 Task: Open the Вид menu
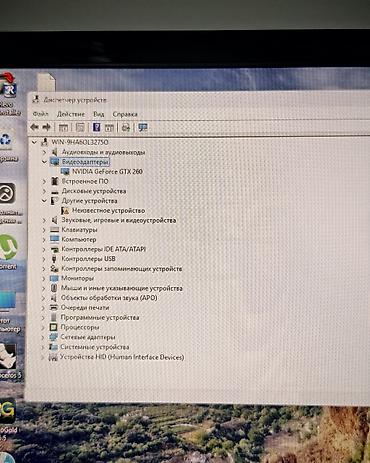(x=98, y=114)
